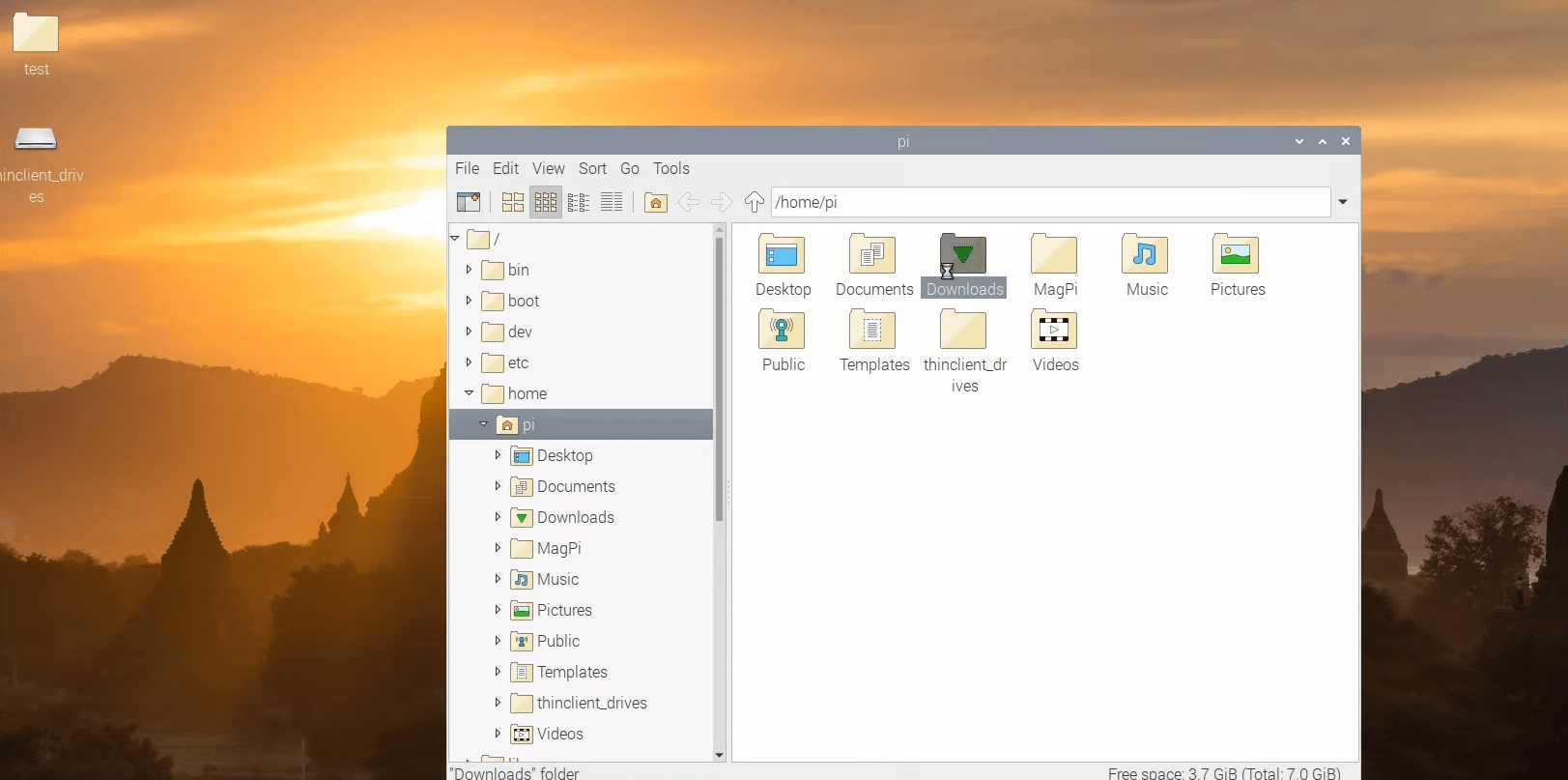The image size is (1568, 780).
Task: Select Templates in the directory tree
Action: (x=572, y=672)
